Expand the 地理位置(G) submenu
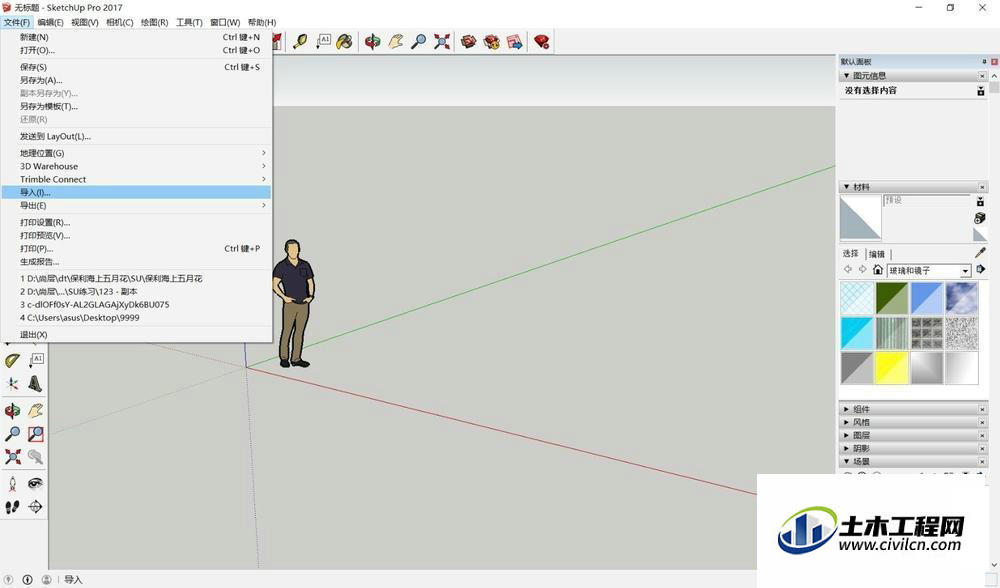The width and height of the screenshot is (1000, 588). 136,153
